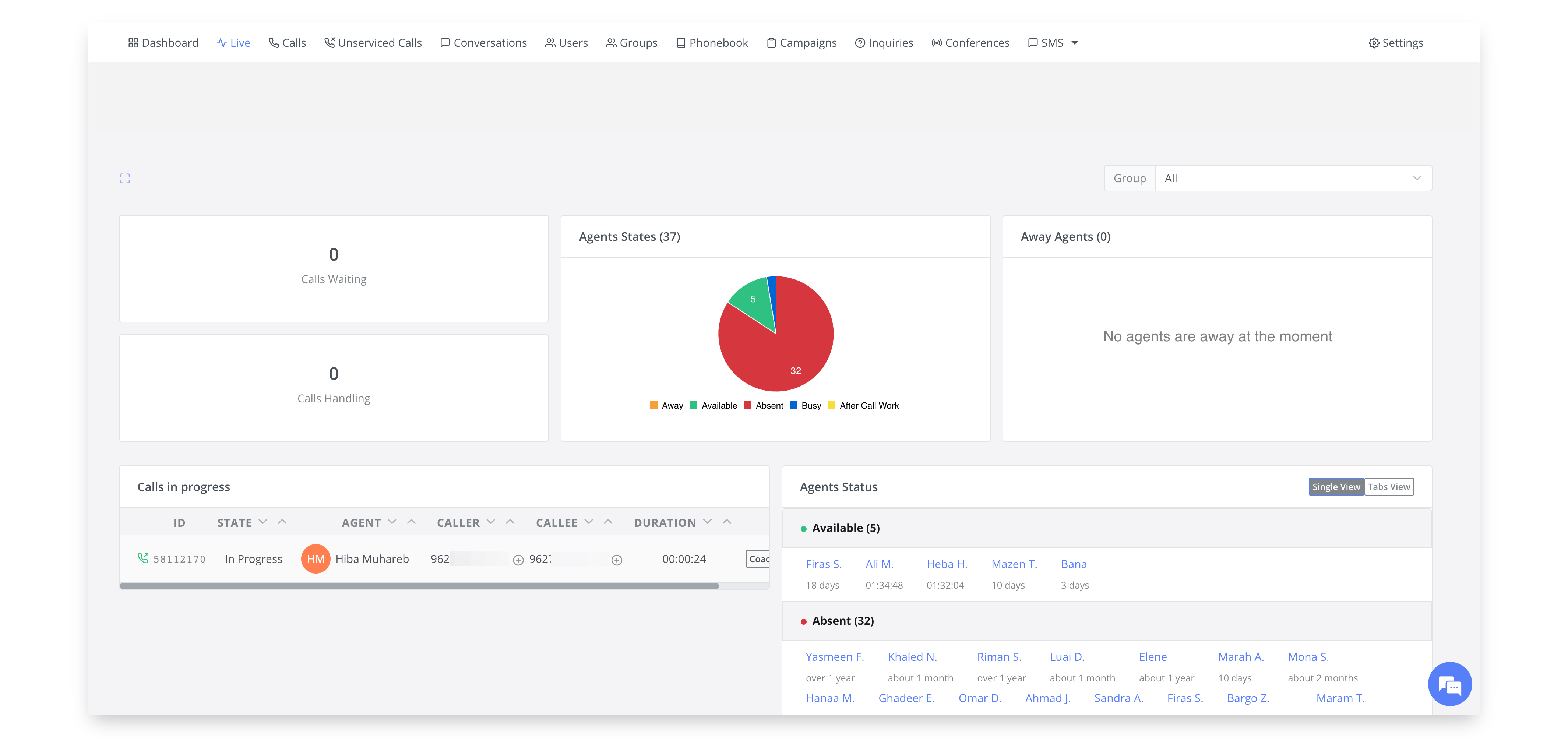Toggle the fullscreen expand icon
The image size is (1568, 737).
(125, 178)
